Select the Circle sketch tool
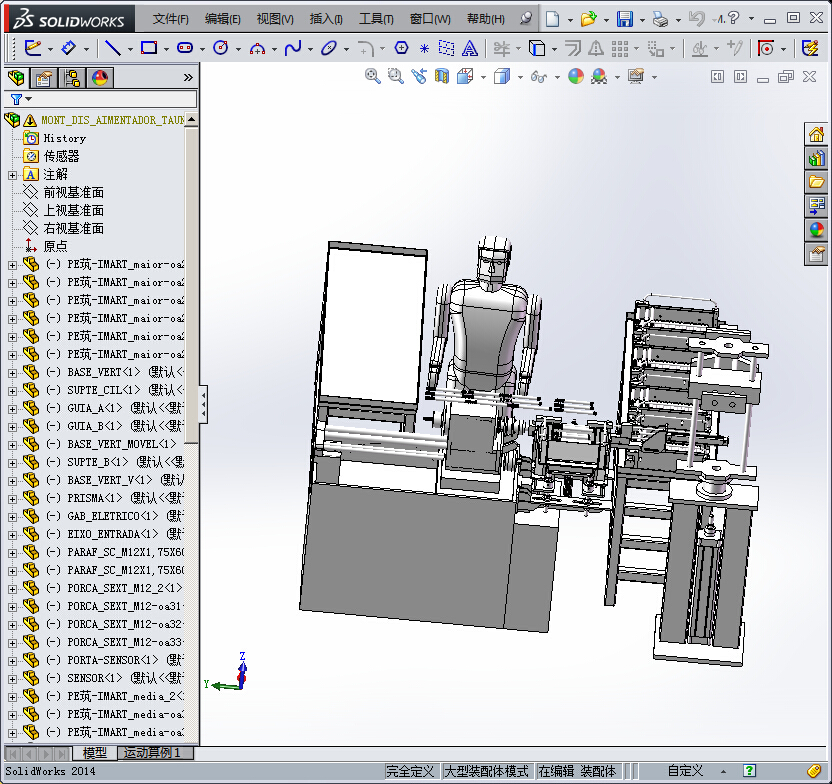 pyautogui.click(x=221, y=47)
